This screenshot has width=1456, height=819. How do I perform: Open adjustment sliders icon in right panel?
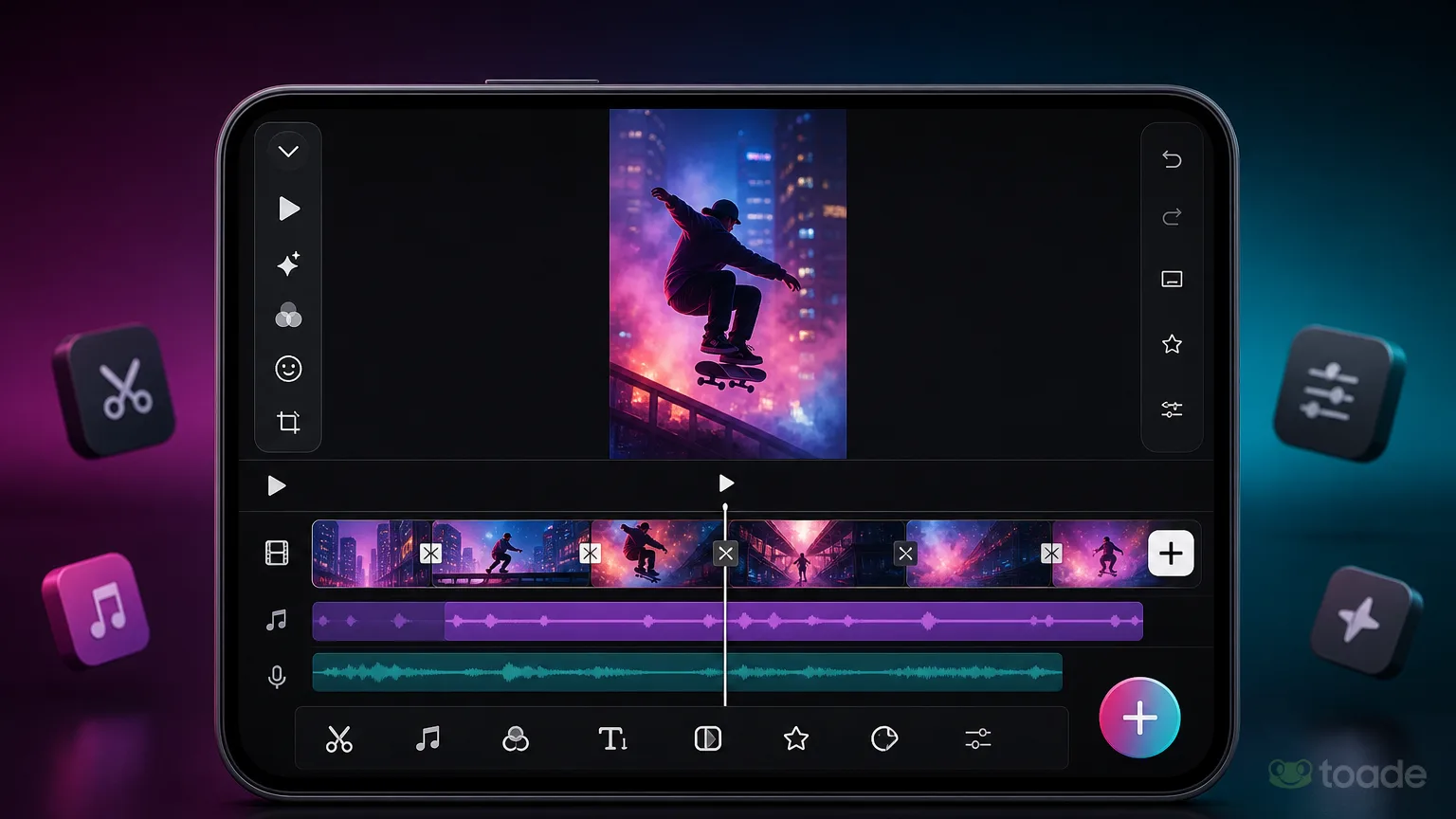tap(1172, 409)
